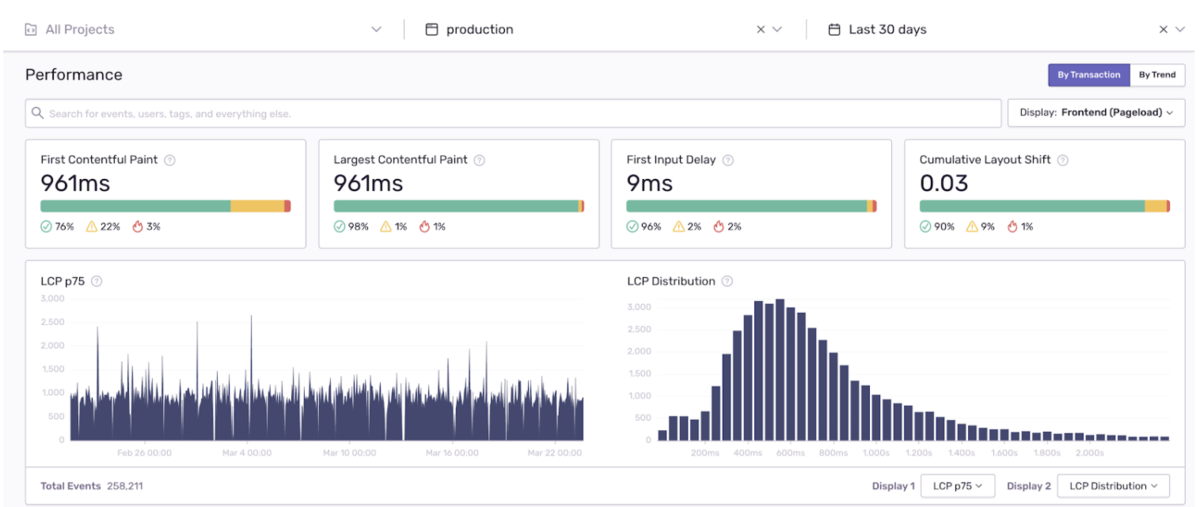The image size is (1200, 507).
Task: Click green check icon beside 76%
Action: pyautogui.click(x=46, y=227)
